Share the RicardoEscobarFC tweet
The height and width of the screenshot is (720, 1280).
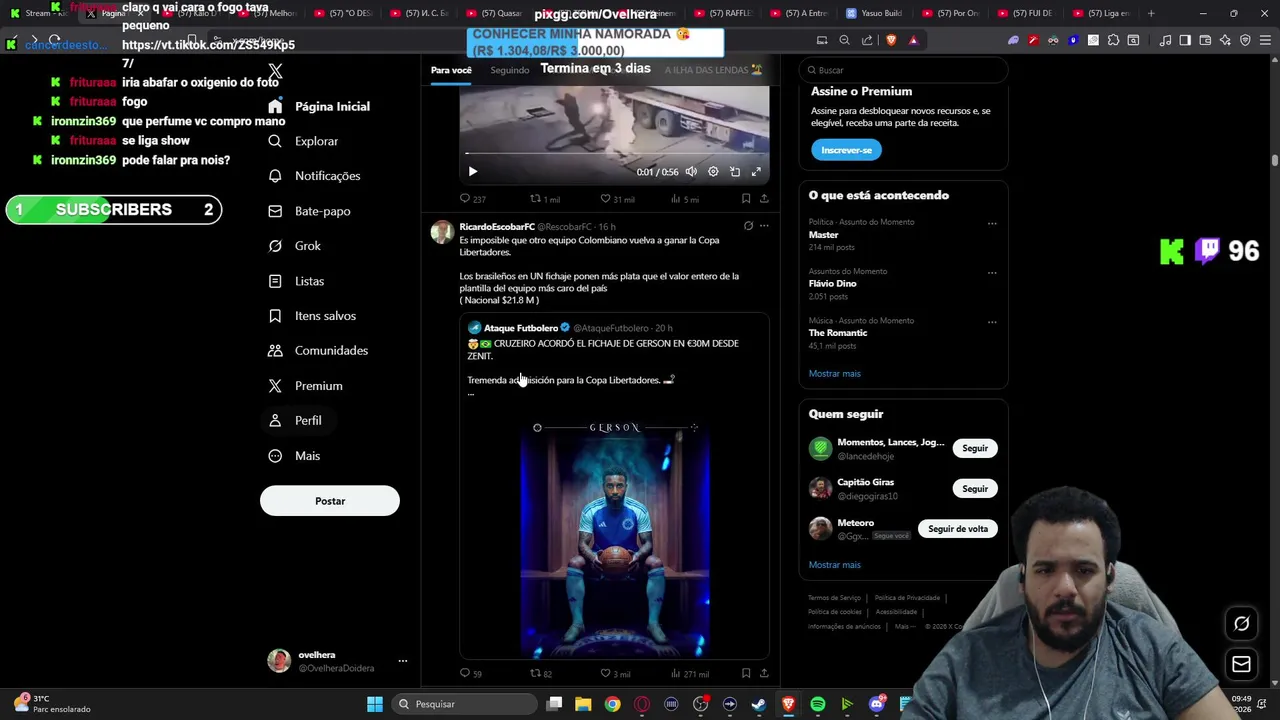point(764,674)
